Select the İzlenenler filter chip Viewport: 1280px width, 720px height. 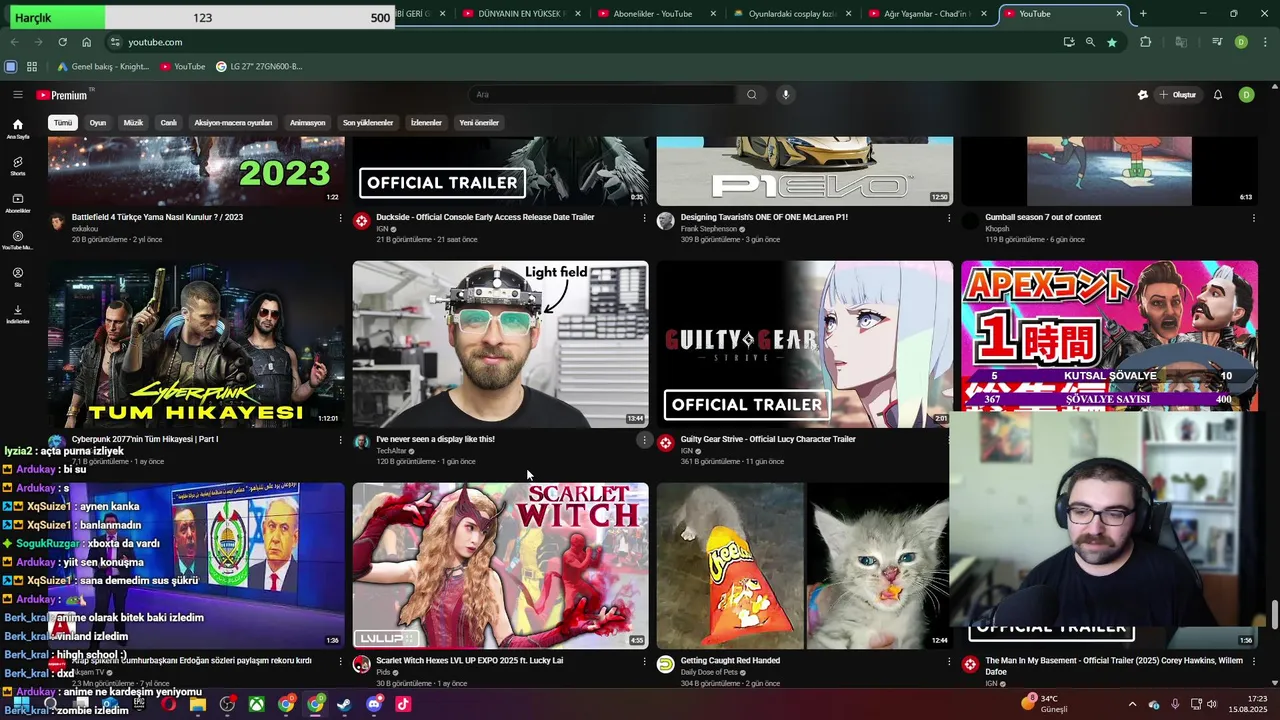tap(426, 123)
